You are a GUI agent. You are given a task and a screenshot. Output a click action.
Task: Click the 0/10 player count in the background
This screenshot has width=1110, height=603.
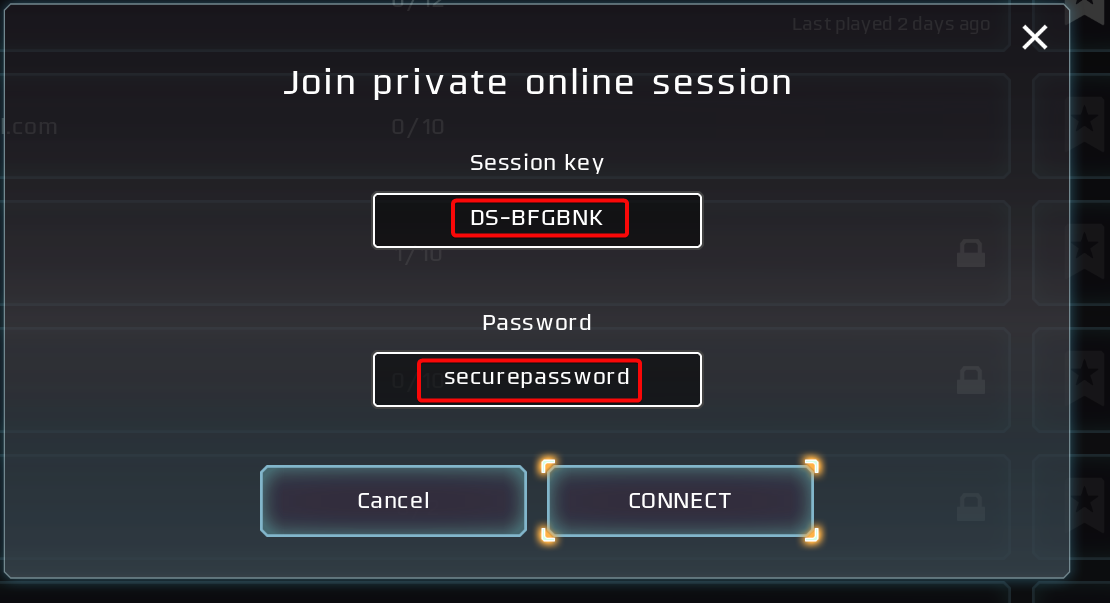tap(418, 127)
